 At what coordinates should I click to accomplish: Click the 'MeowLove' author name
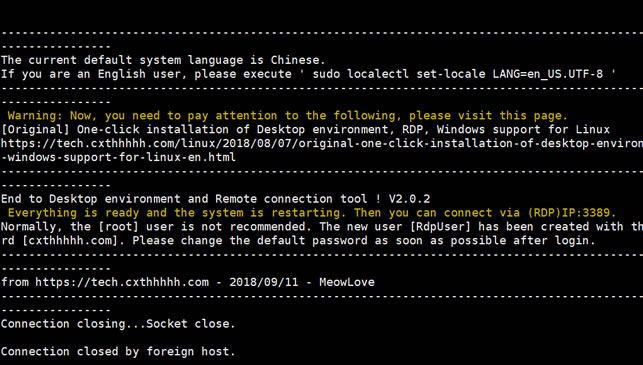tap(347, 282)
